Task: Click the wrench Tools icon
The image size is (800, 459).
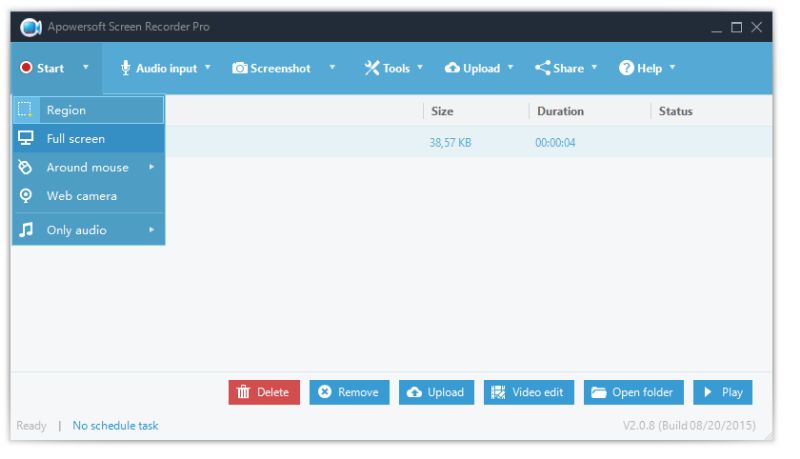Action: coord(371,68)
